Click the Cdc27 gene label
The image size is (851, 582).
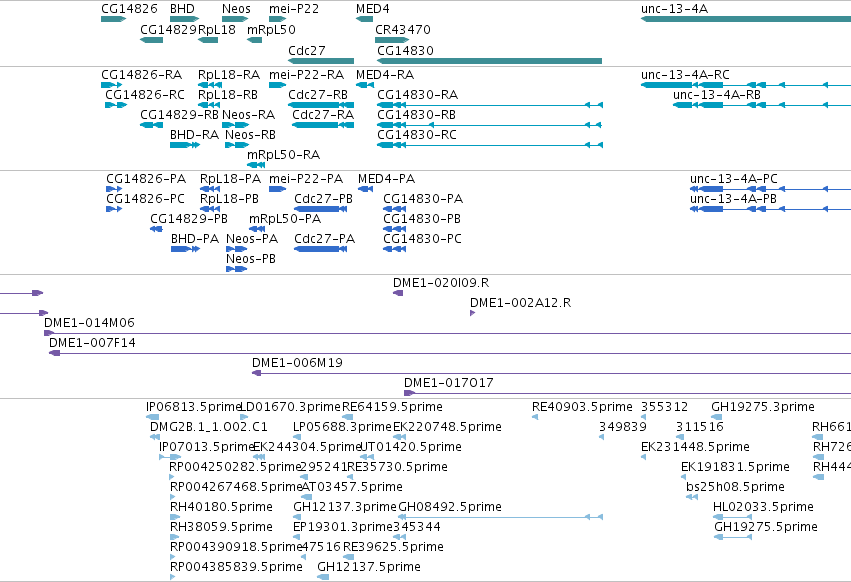point(307,50)
